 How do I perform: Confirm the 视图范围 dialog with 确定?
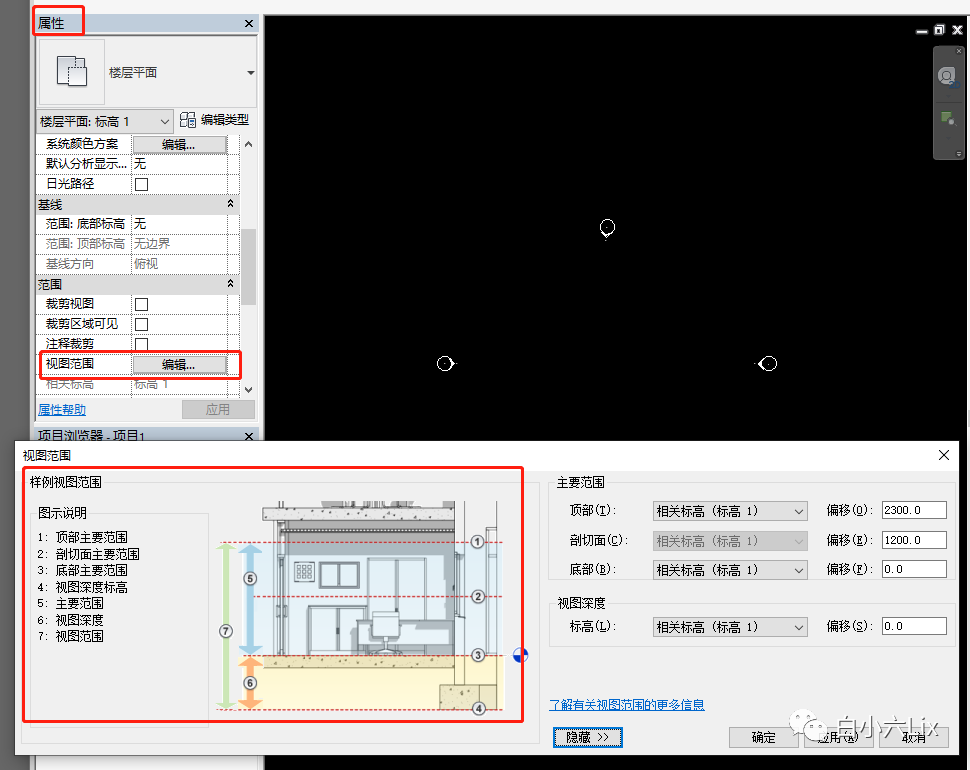[763, 738]
